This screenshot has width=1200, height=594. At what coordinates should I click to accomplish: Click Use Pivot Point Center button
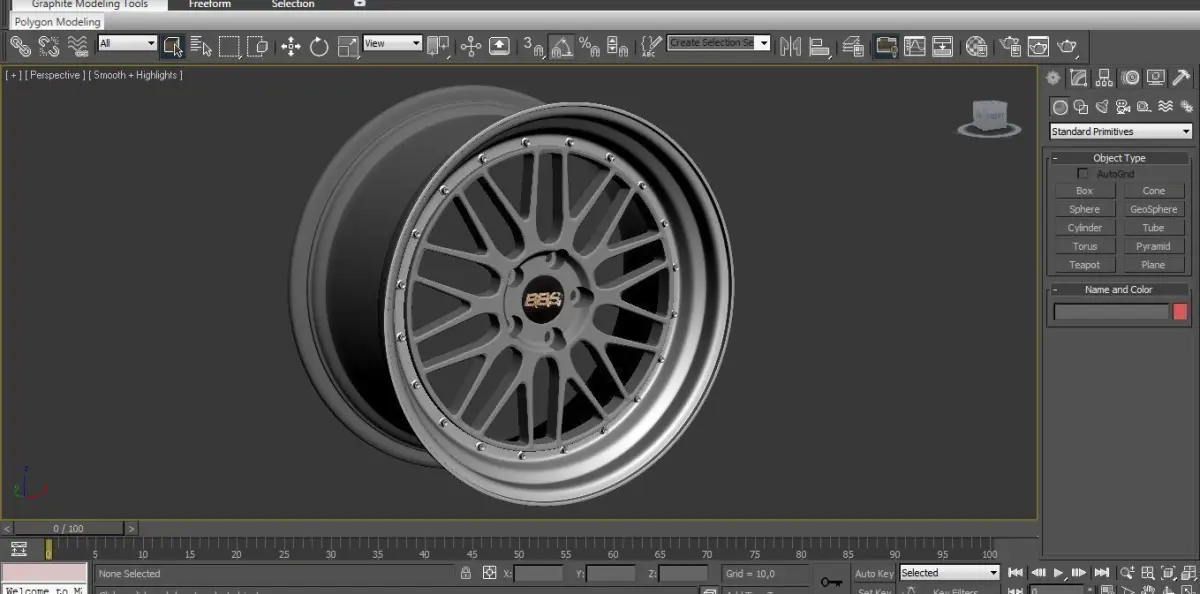click(x=438, y=45)
